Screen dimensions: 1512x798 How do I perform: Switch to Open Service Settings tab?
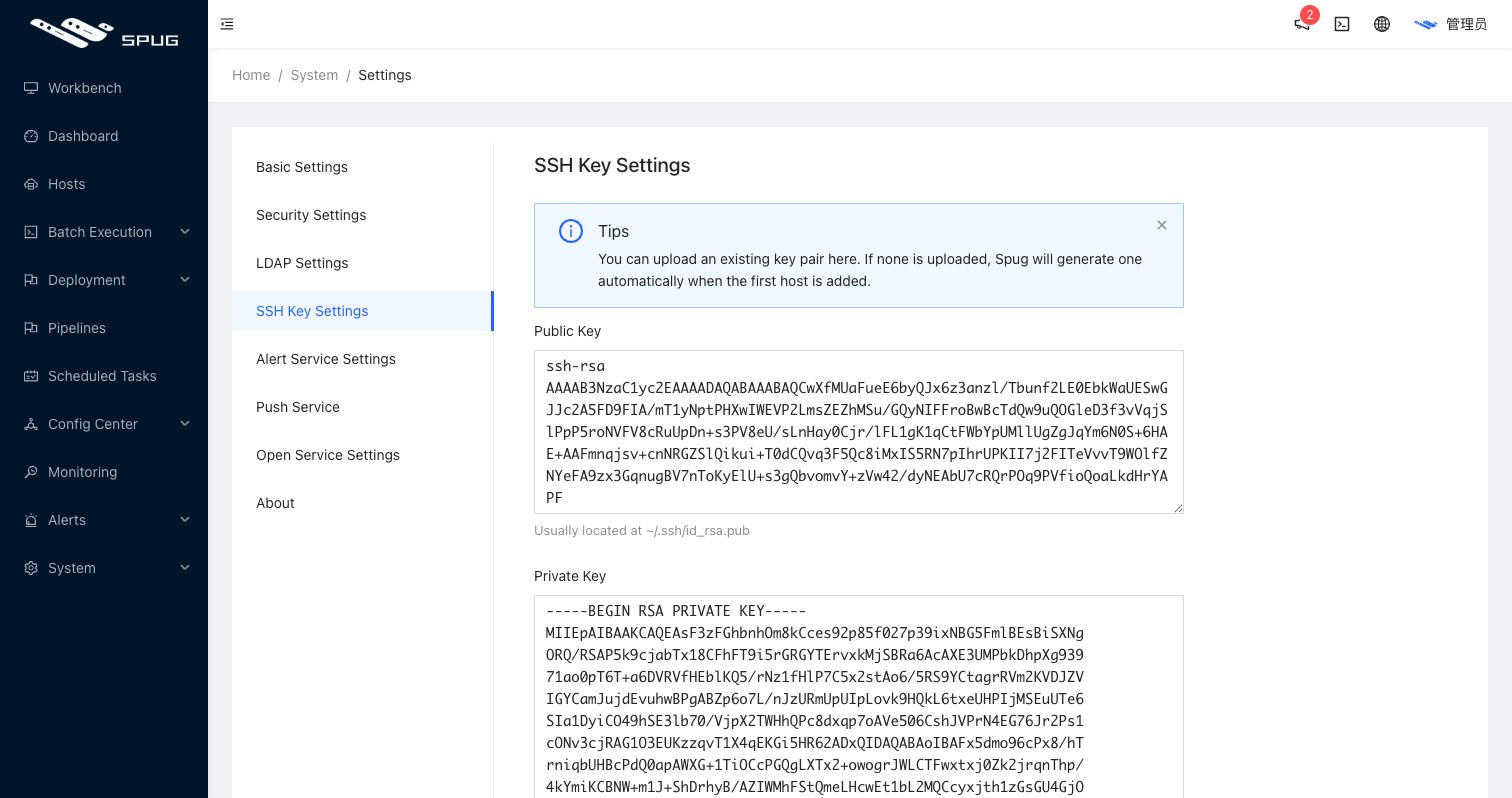pyautogui.click(x=362, y=455)
